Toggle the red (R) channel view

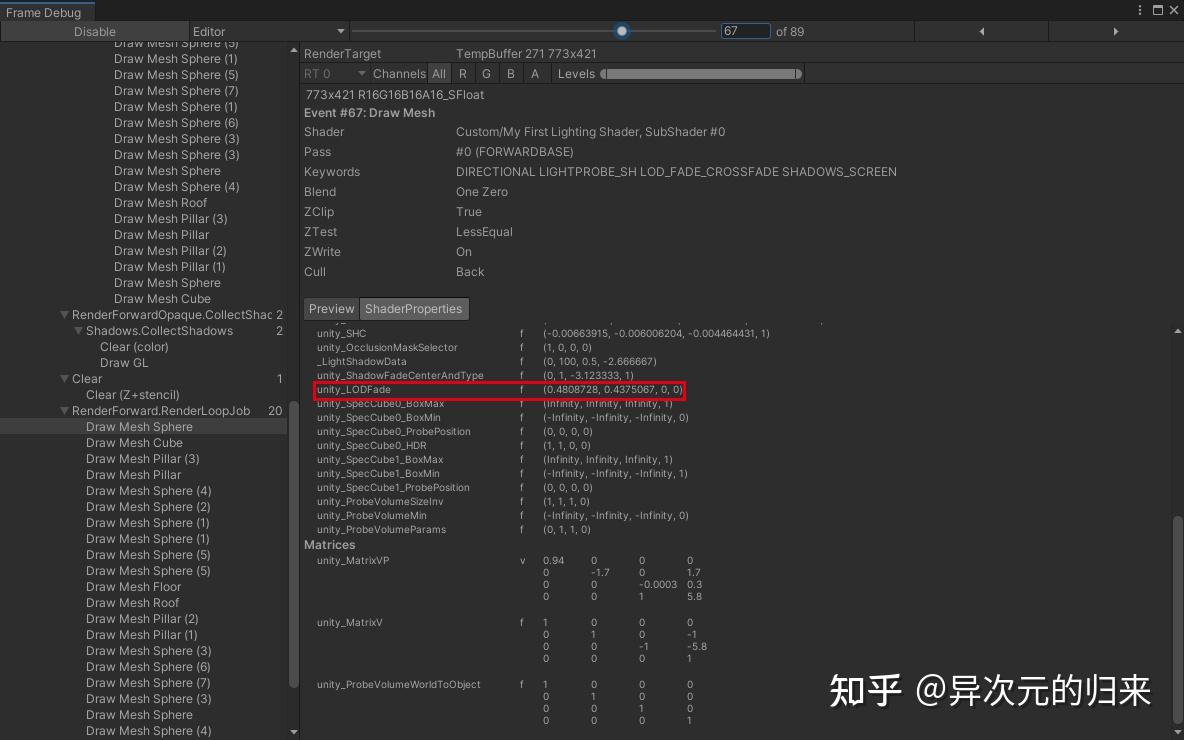pos(462,73)
